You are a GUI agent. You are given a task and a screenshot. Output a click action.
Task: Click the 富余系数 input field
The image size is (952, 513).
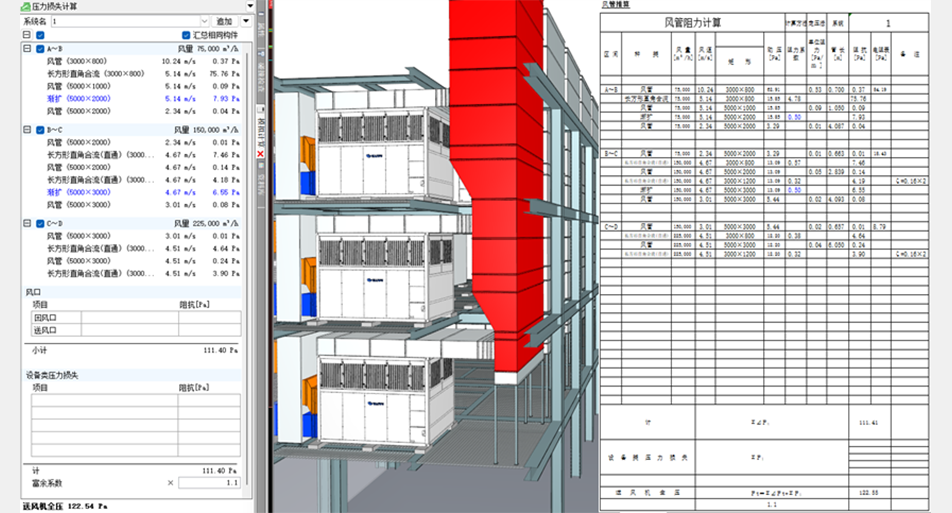point(208,483)
